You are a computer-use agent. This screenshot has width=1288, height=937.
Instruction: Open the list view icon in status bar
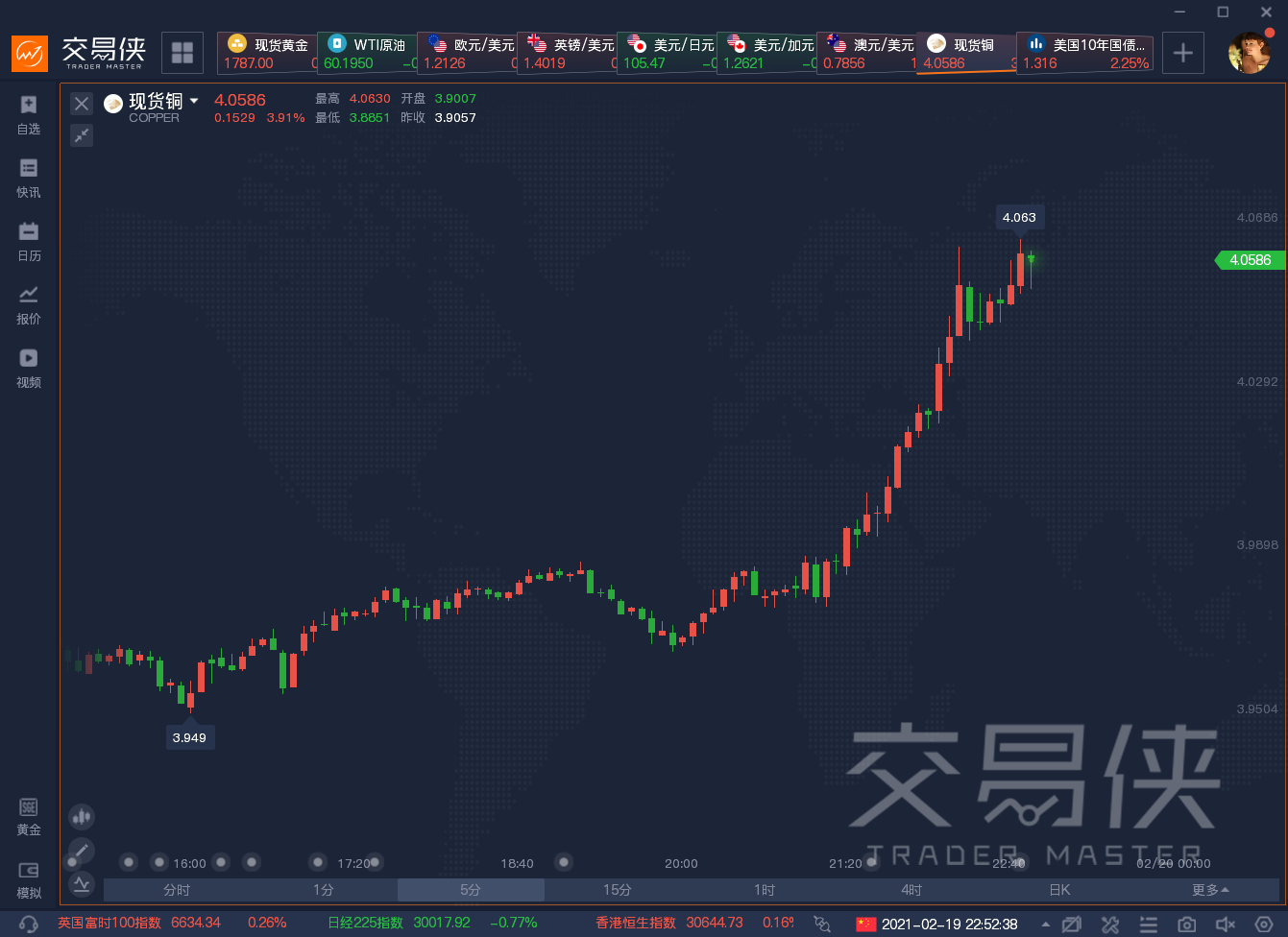[x=1149, y=925]
